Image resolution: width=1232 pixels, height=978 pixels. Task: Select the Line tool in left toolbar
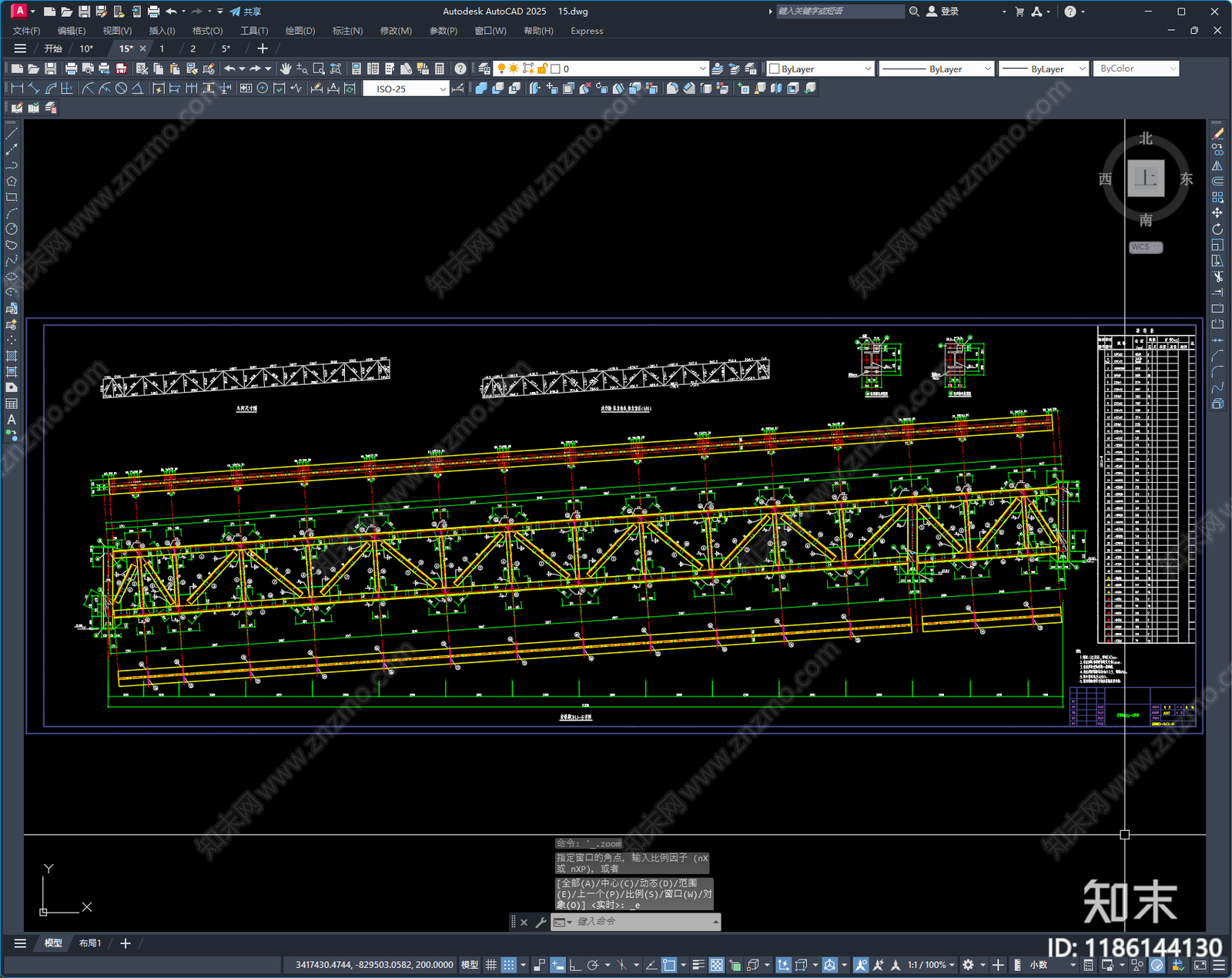[x=12, y=133]
